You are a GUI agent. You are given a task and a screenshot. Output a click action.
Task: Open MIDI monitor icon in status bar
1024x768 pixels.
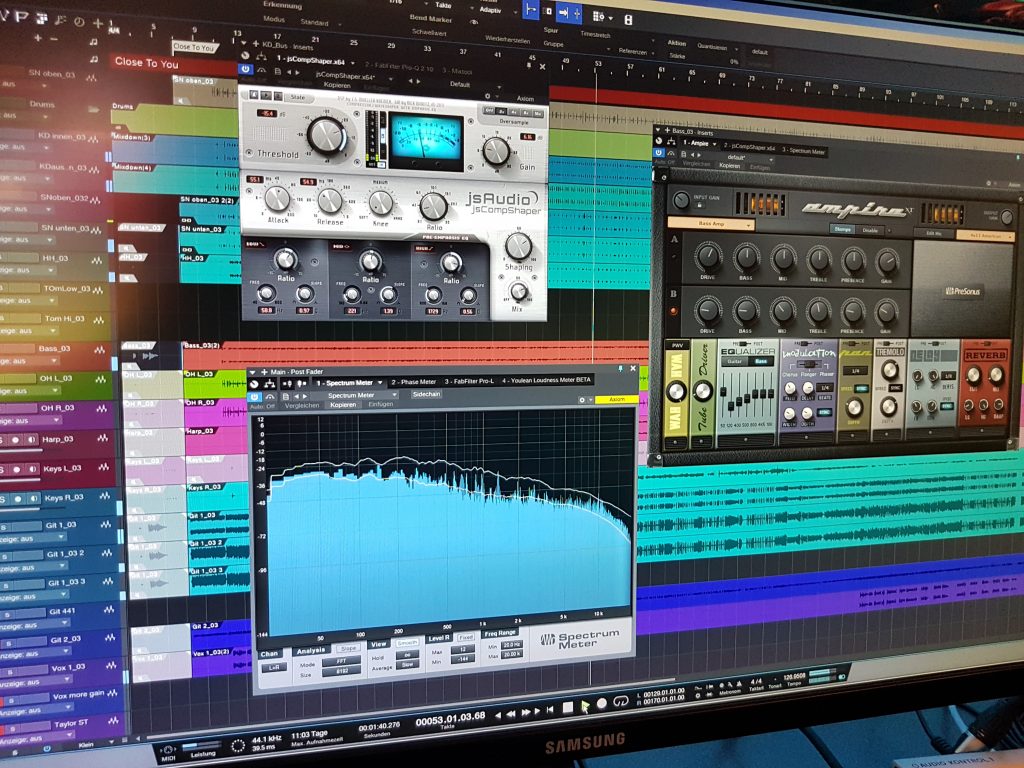point(168,750)
